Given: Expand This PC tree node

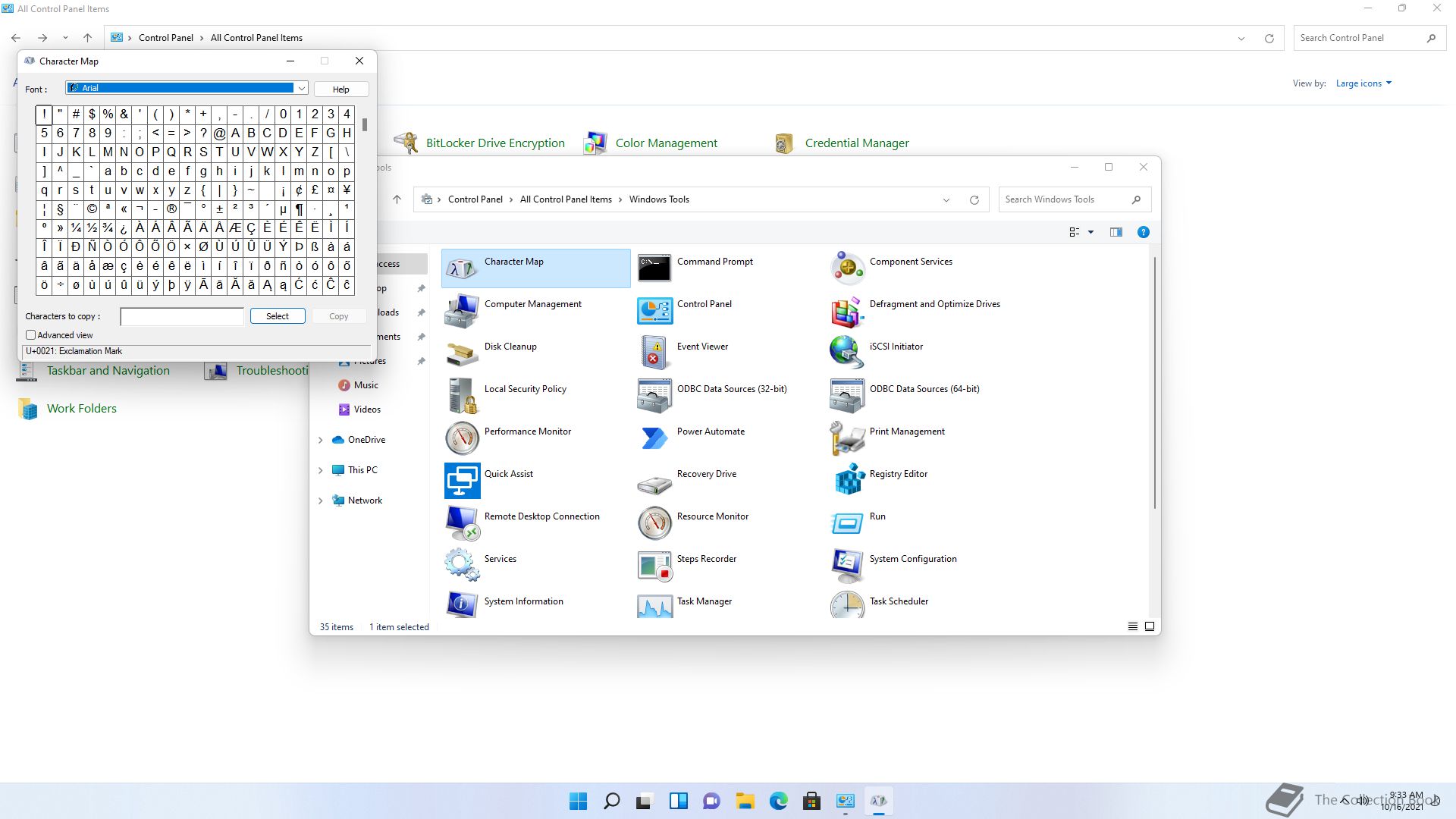Looking at the screenshot, I should coord(321,470).
